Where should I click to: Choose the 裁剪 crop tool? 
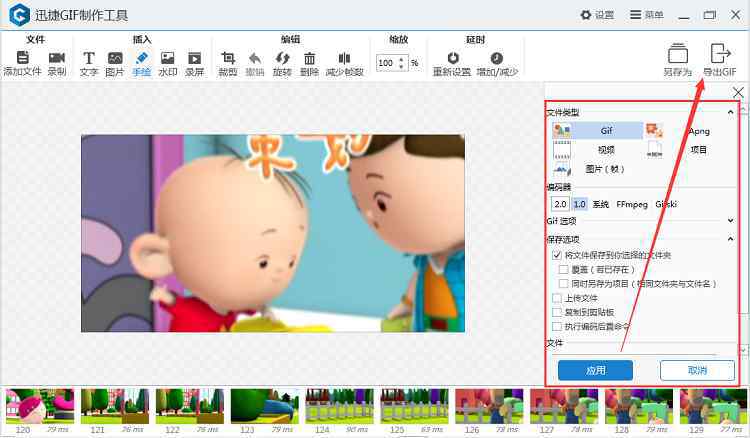(x=228, y=58)
